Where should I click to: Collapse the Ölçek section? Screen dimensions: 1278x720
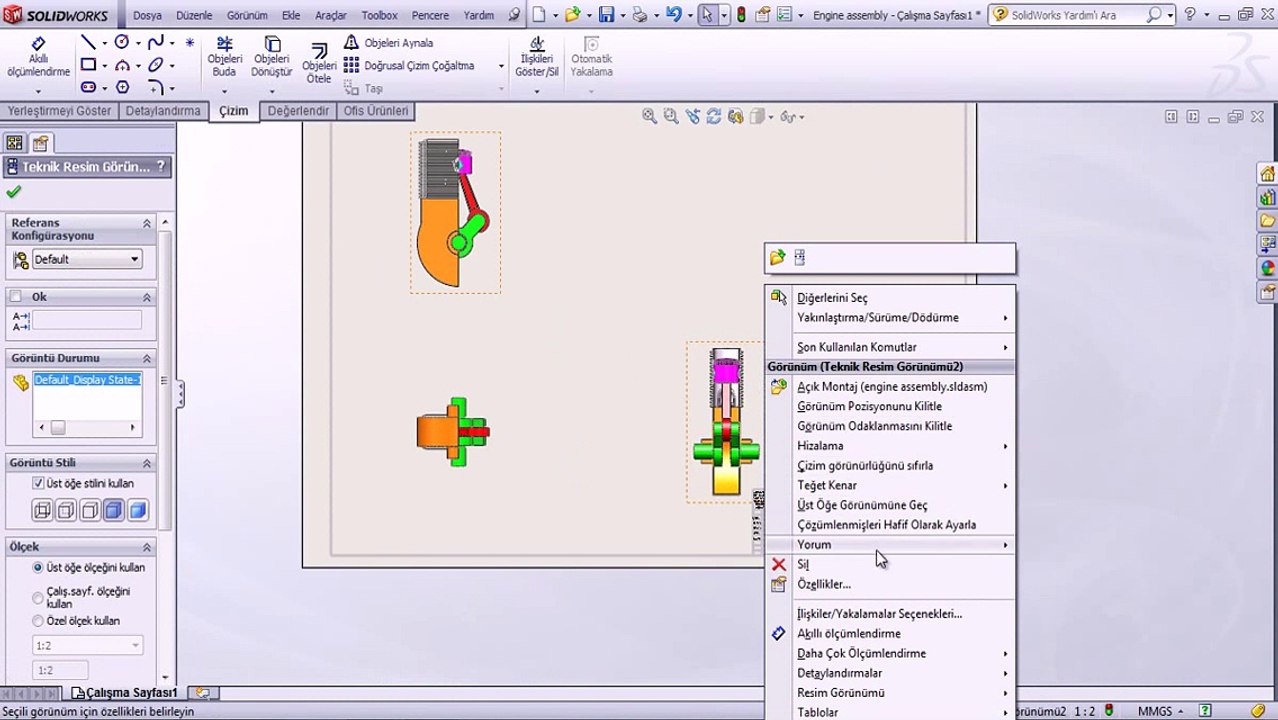pyautogui.click(x=146, y=547)
